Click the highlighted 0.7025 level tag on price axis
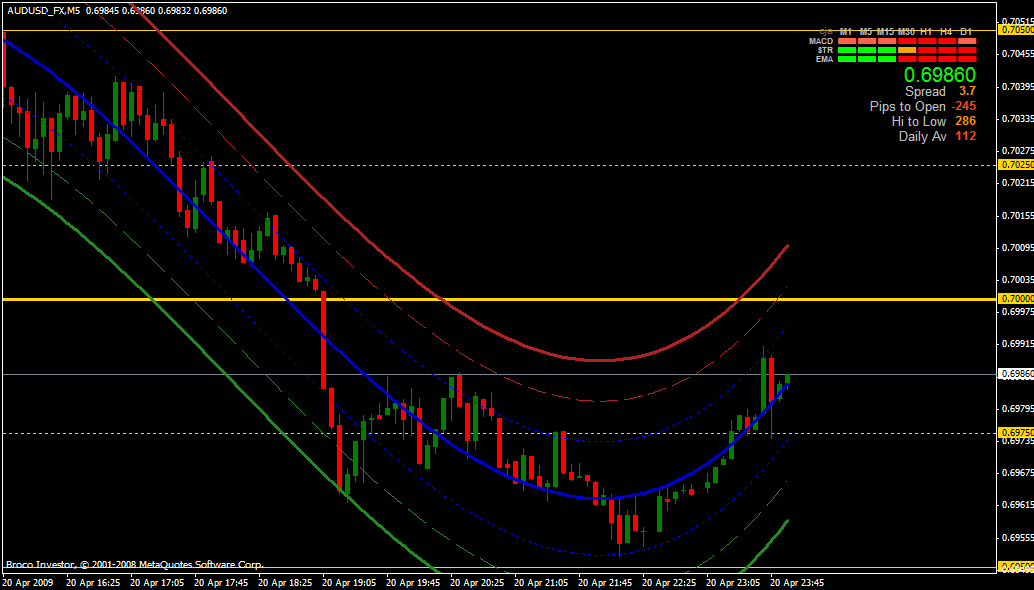Screen dimensions: 1034x590 tap(1017, 165)
